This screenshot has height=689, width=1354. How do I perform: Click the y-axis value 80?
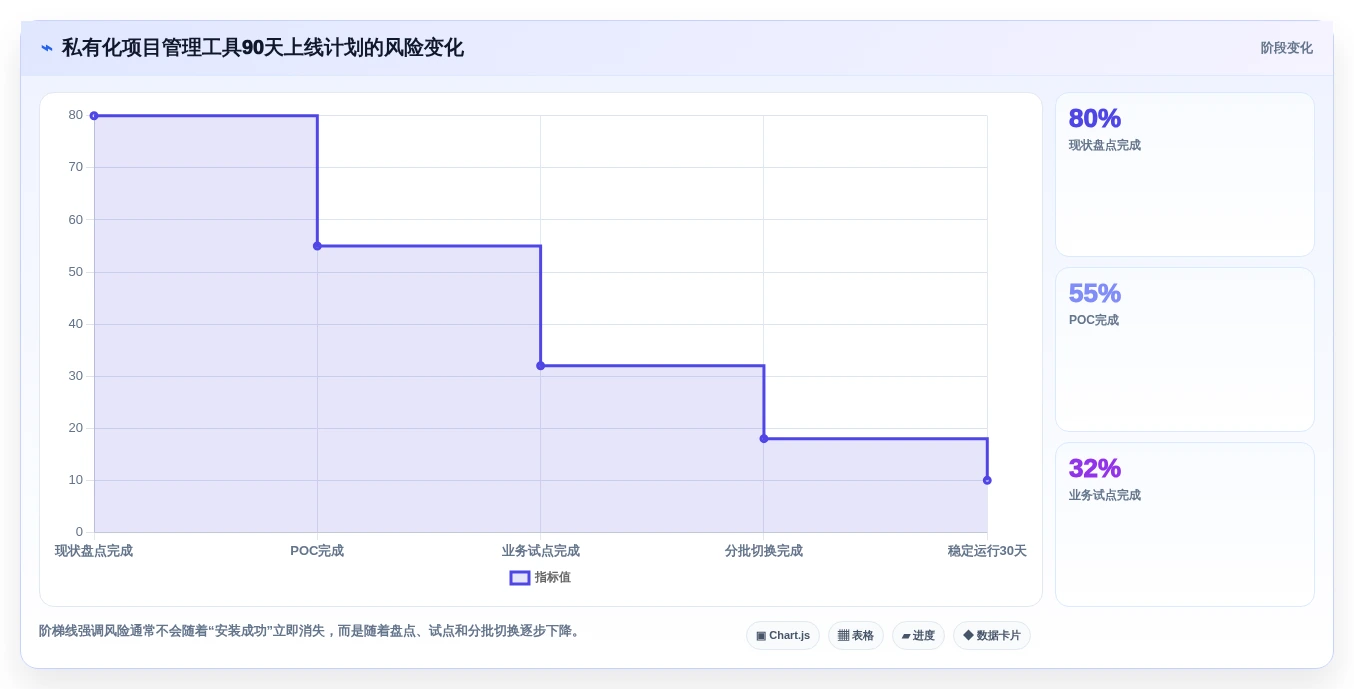pos(76,115)
